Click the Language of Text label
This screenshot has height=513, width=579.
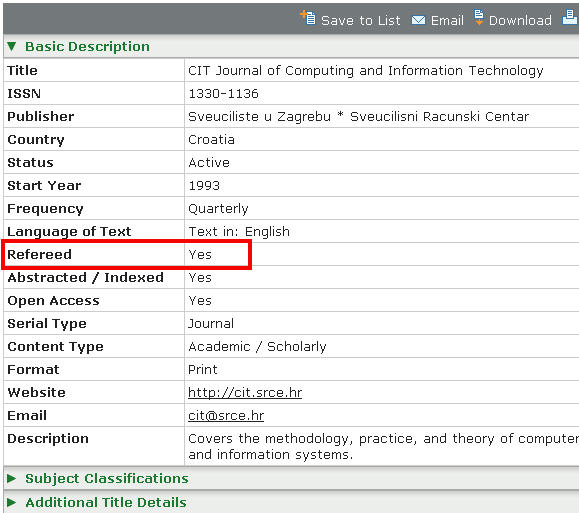[69, 232]
